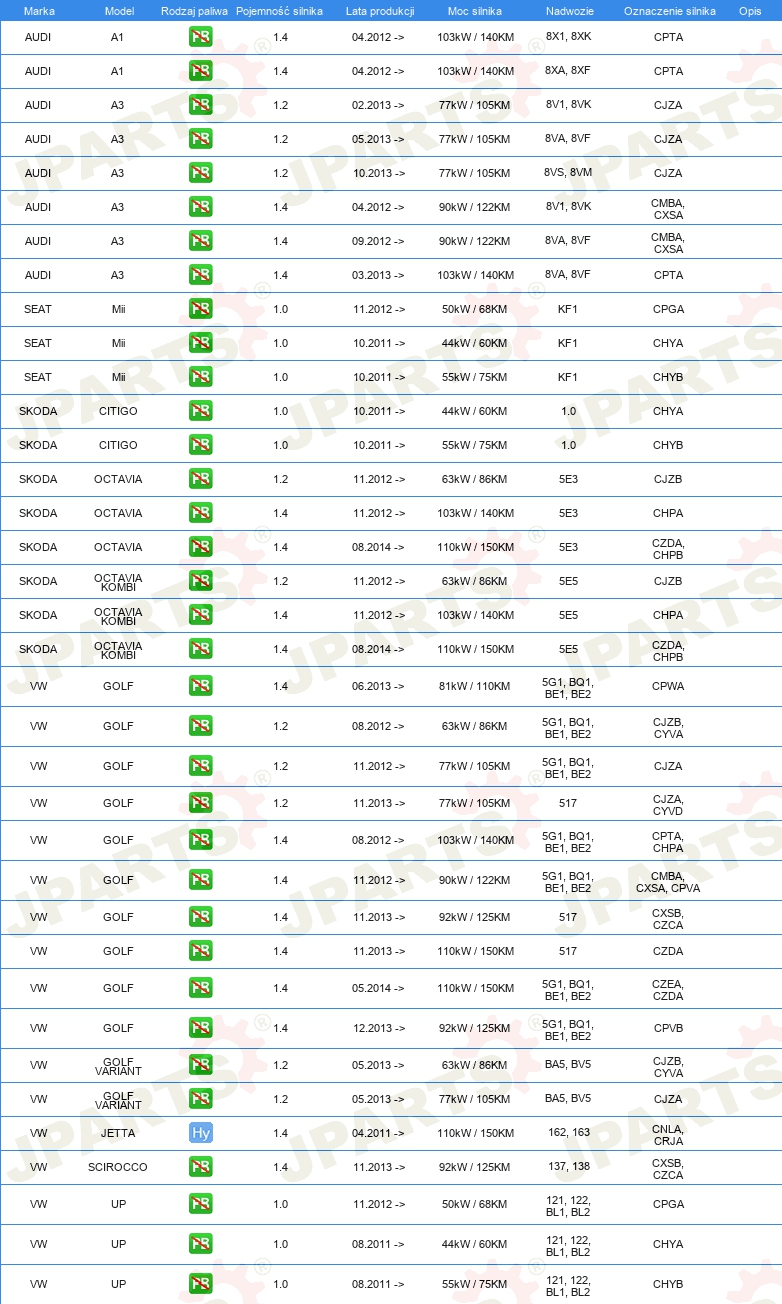782x1304 pixels.
Task: Click petrol fuel icon in Audi A1 8X1, 8XK row
Action: 200,37
